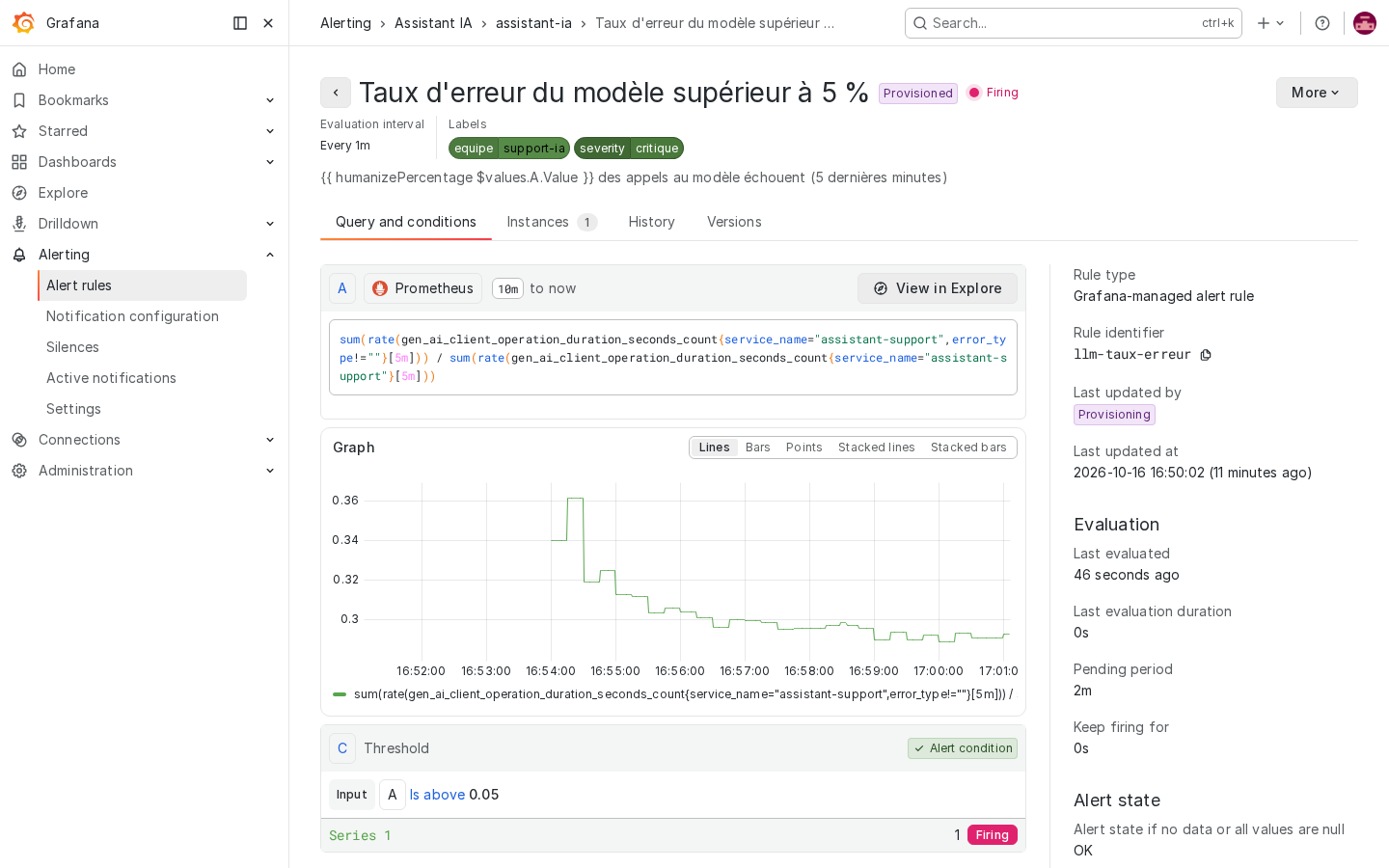Click the Alerting bell icon
The image size is (1389, 868).
(x=19, y=255)
